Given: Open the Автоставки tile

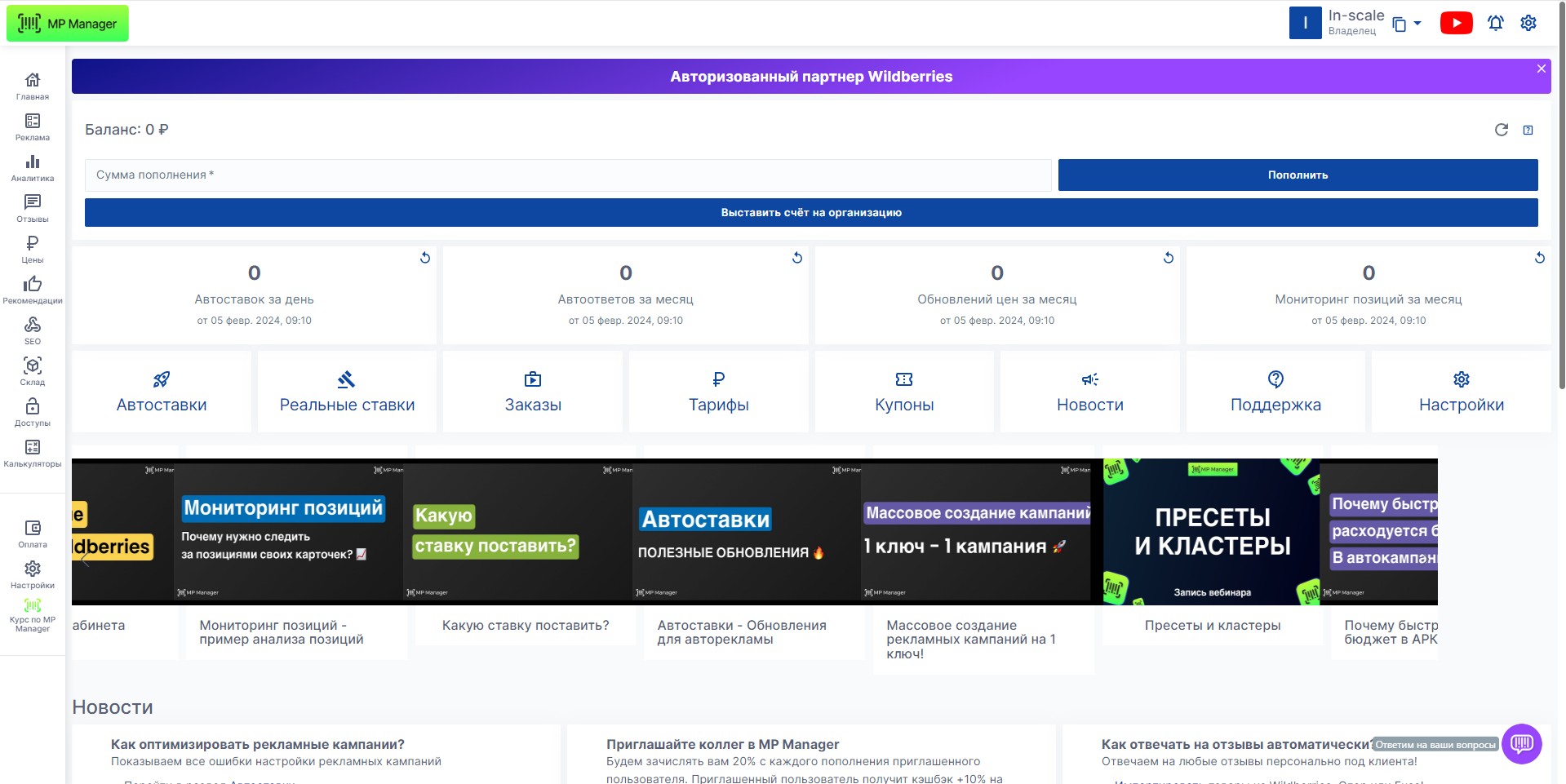Looking at the screenshot, I should point(162,392).
